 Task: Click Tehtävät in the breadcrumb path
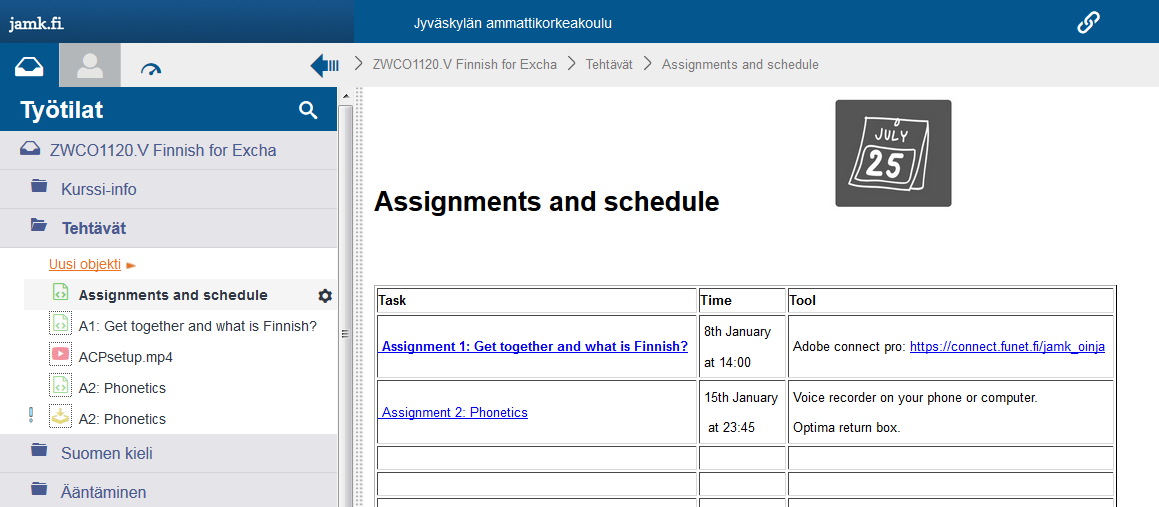pyautogui.click(x=608, y=65)
